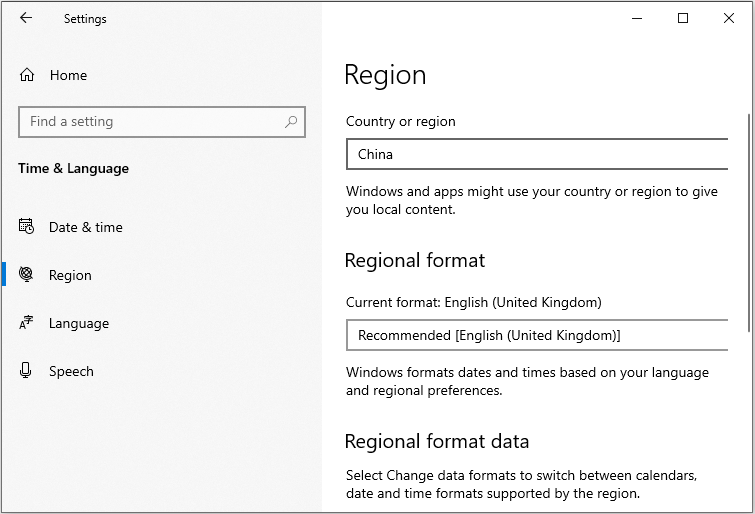Click the magnifier icon in the search box
Image resolution: width=755 pixels, height=514 pixels.
[291, 122]
